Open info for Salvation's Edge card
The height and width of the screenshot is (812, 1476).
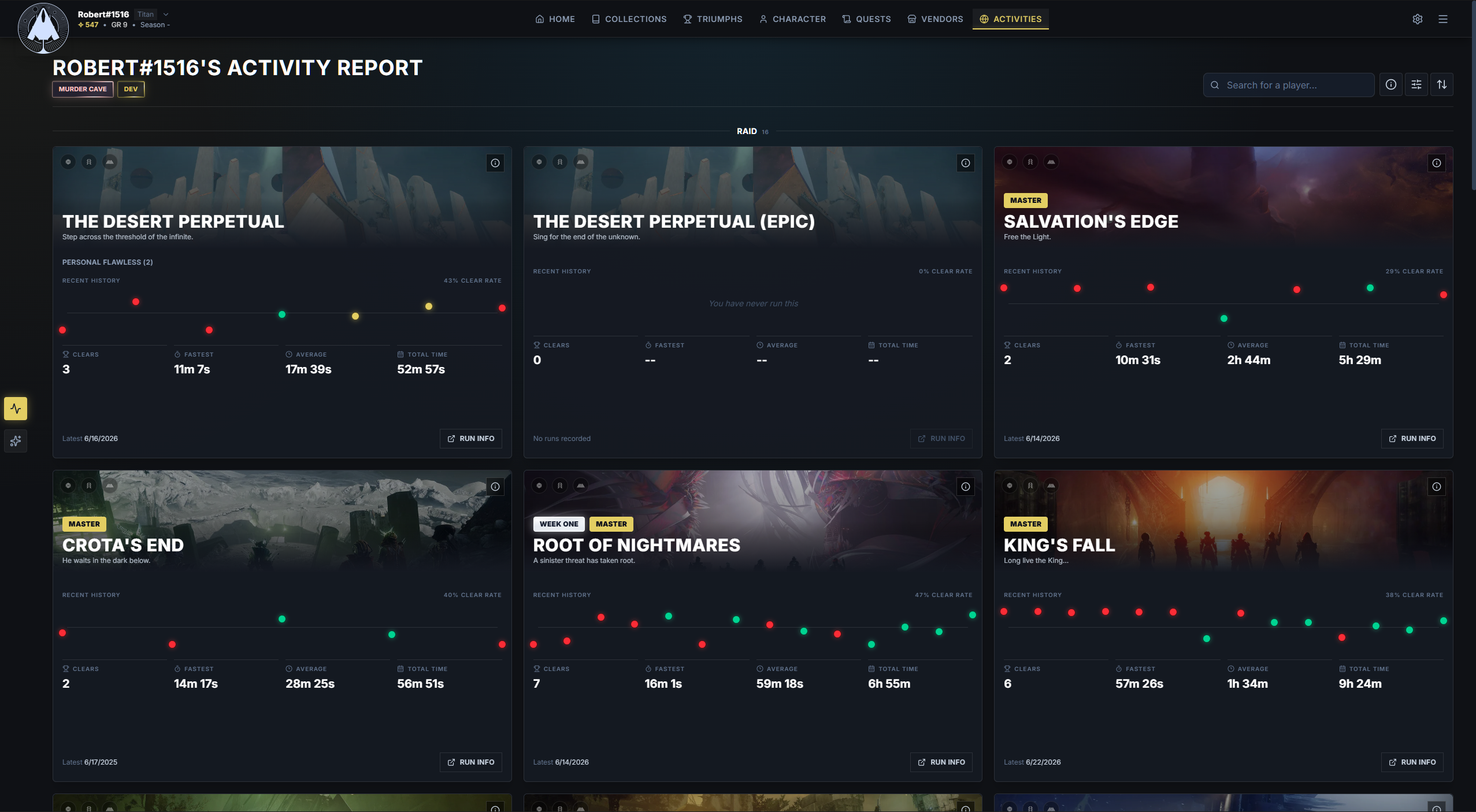1437,163
